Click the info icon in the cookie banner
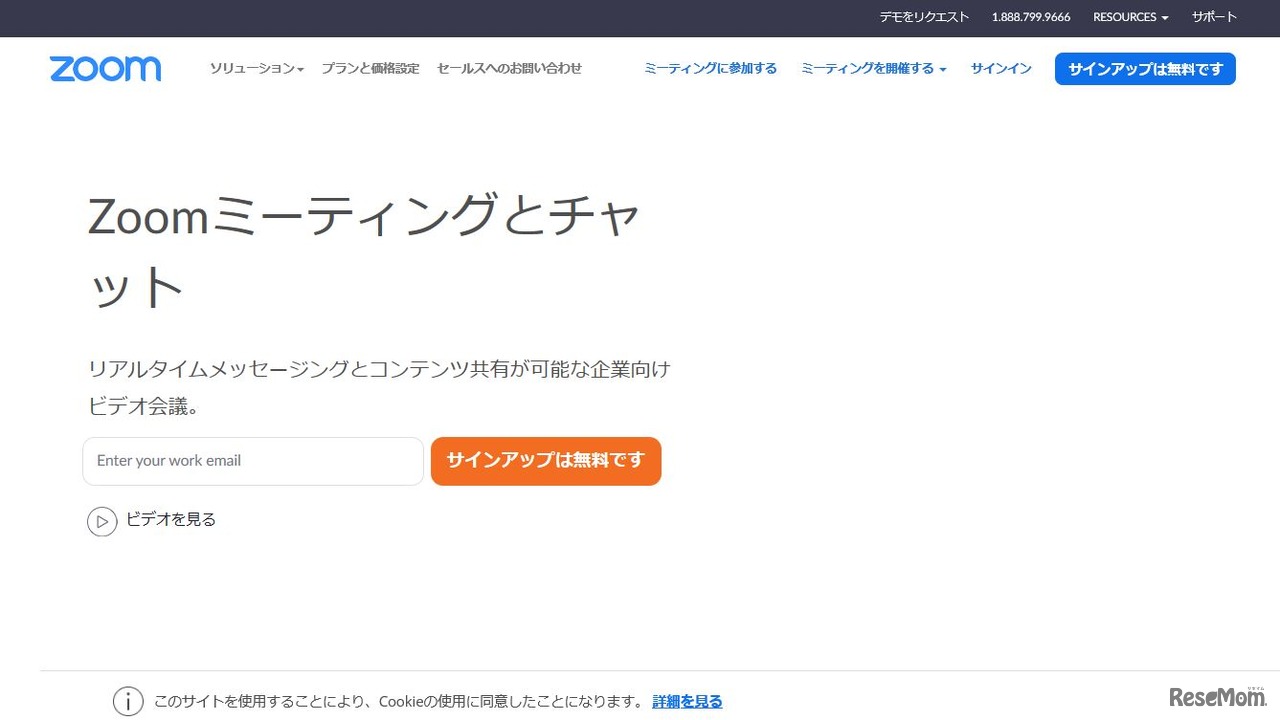 click(128, 701)
